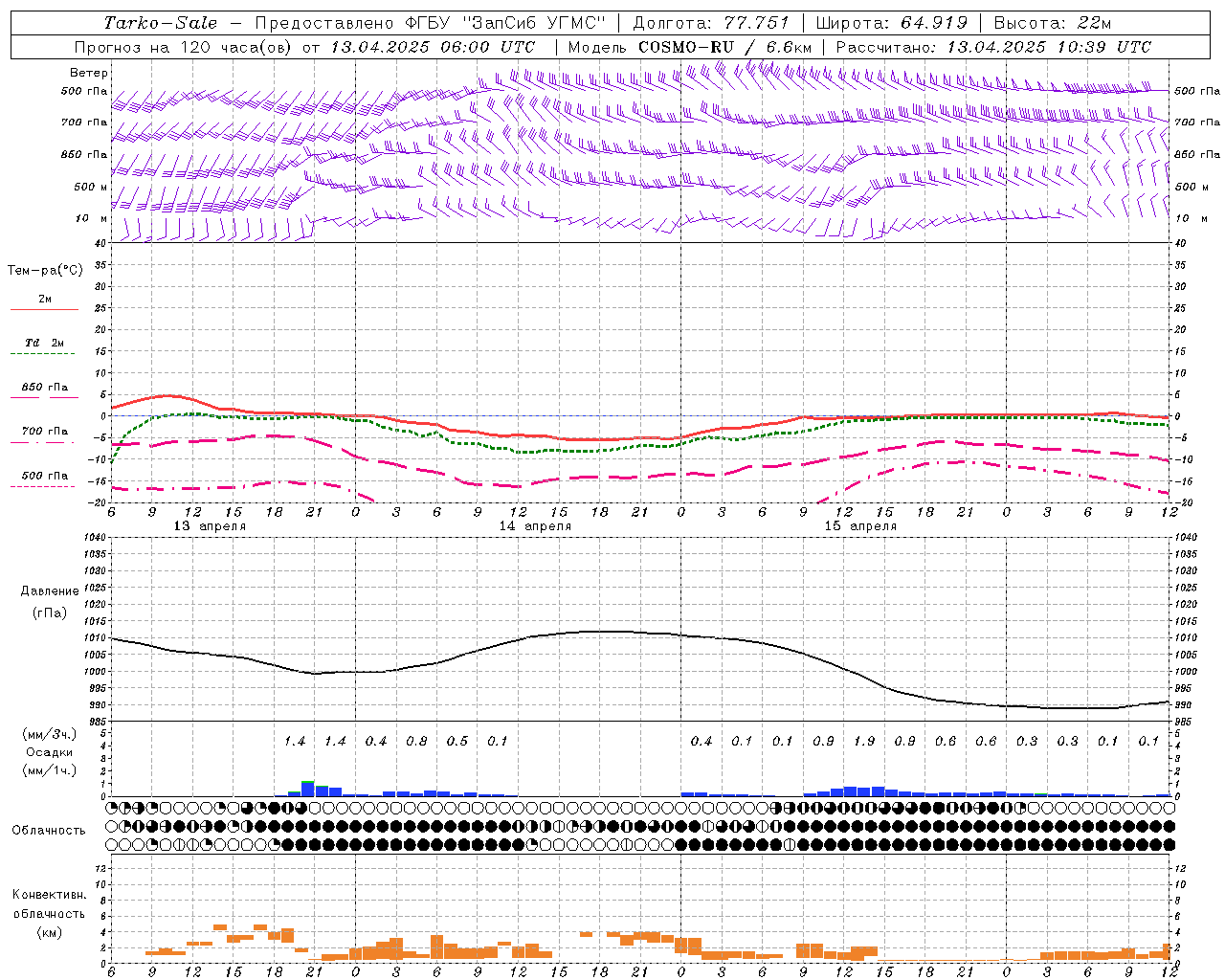Click the left "500 м" wind level label
The height and width of the screenshot is (980, 1225).
pos(91,187)
